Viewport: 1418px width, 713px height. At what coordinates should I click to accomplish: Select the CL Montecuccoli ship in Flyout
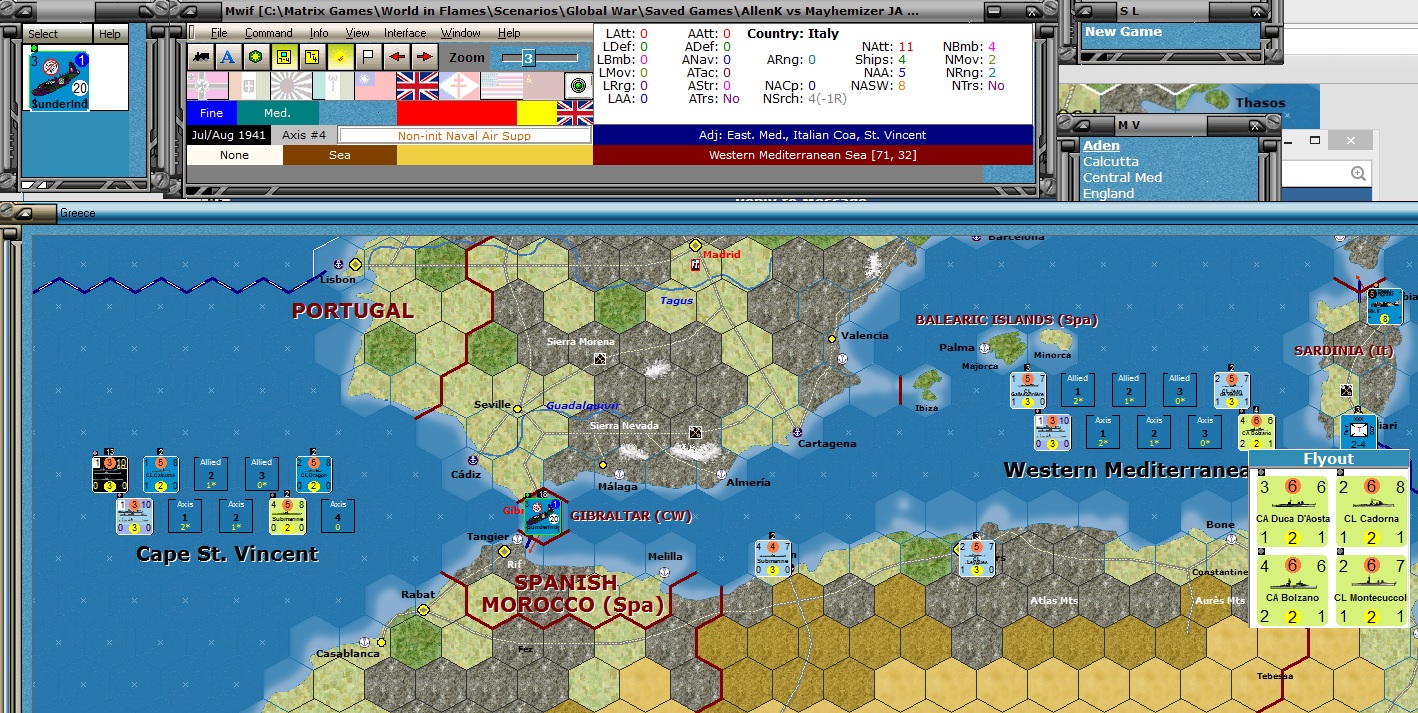click(1369, 590)
